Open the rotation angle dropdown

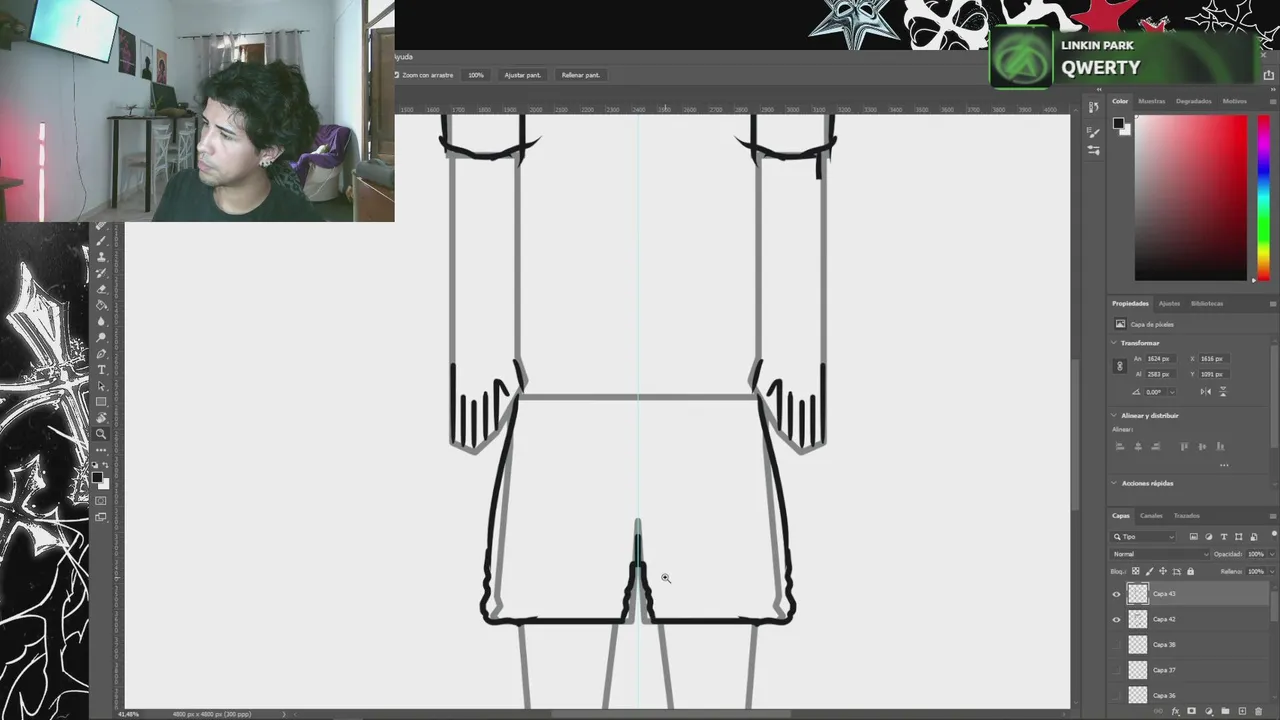tap(1172, 392)
